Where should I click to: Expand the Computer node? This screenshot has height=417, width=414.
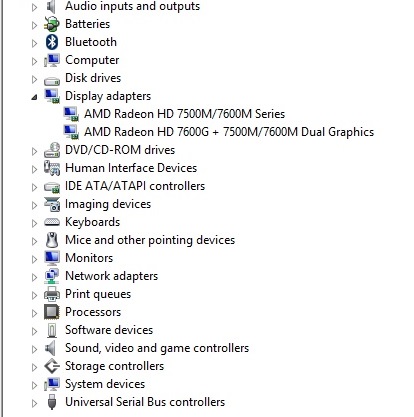click(34, 61)
